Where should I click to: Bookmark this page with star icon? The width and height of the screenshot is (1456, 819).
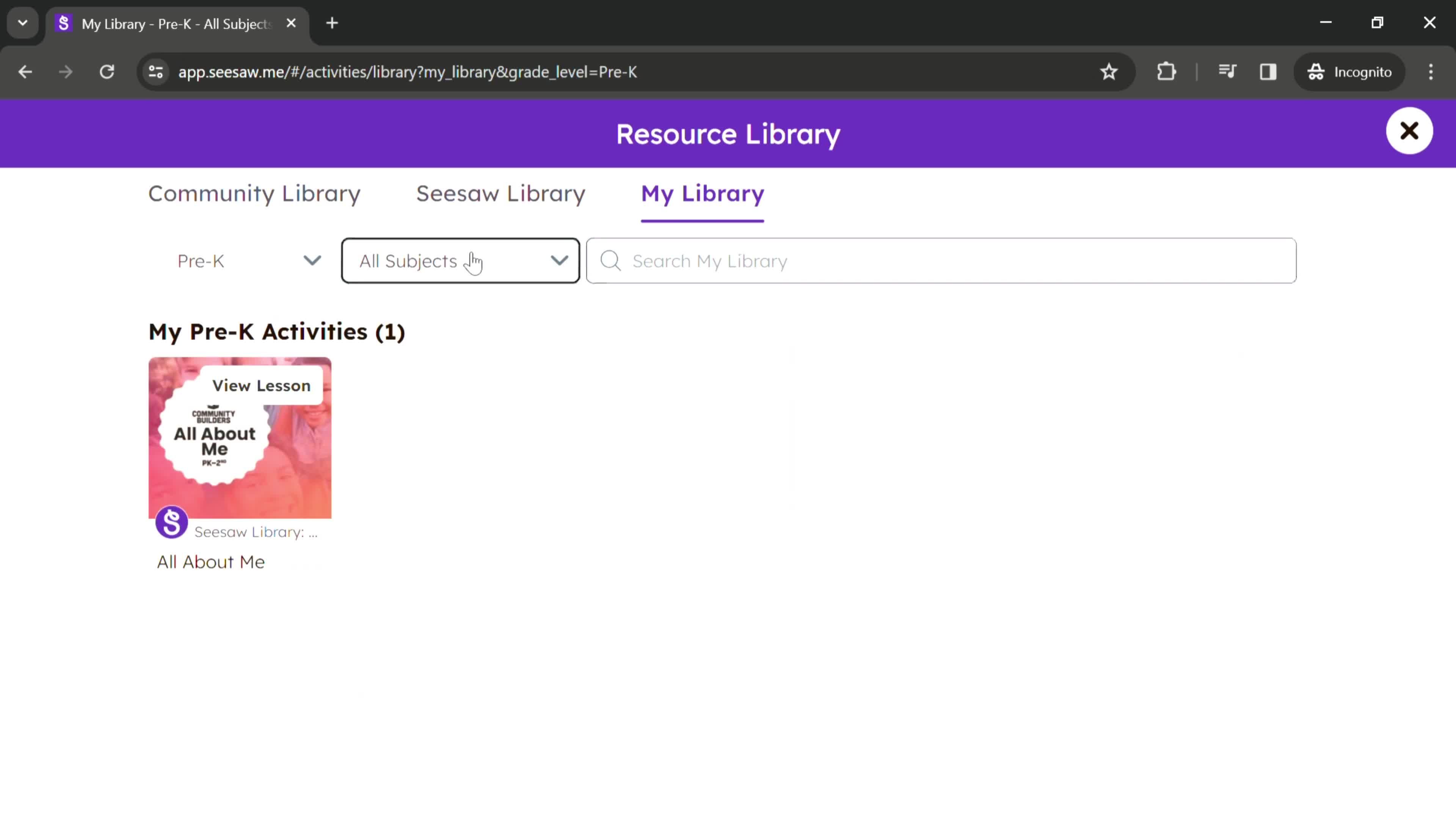pyautogui.click(x=1108, y=72)
